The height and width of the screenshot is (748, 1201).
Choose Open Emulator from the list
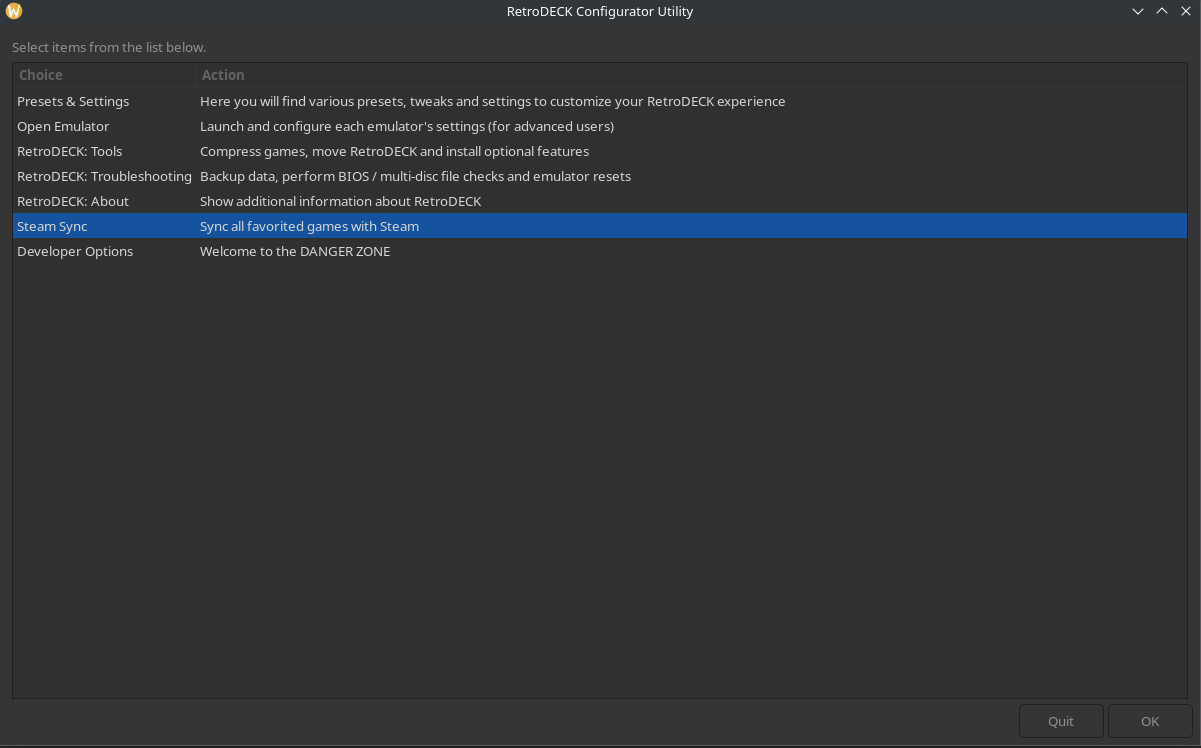pos(63,126)
